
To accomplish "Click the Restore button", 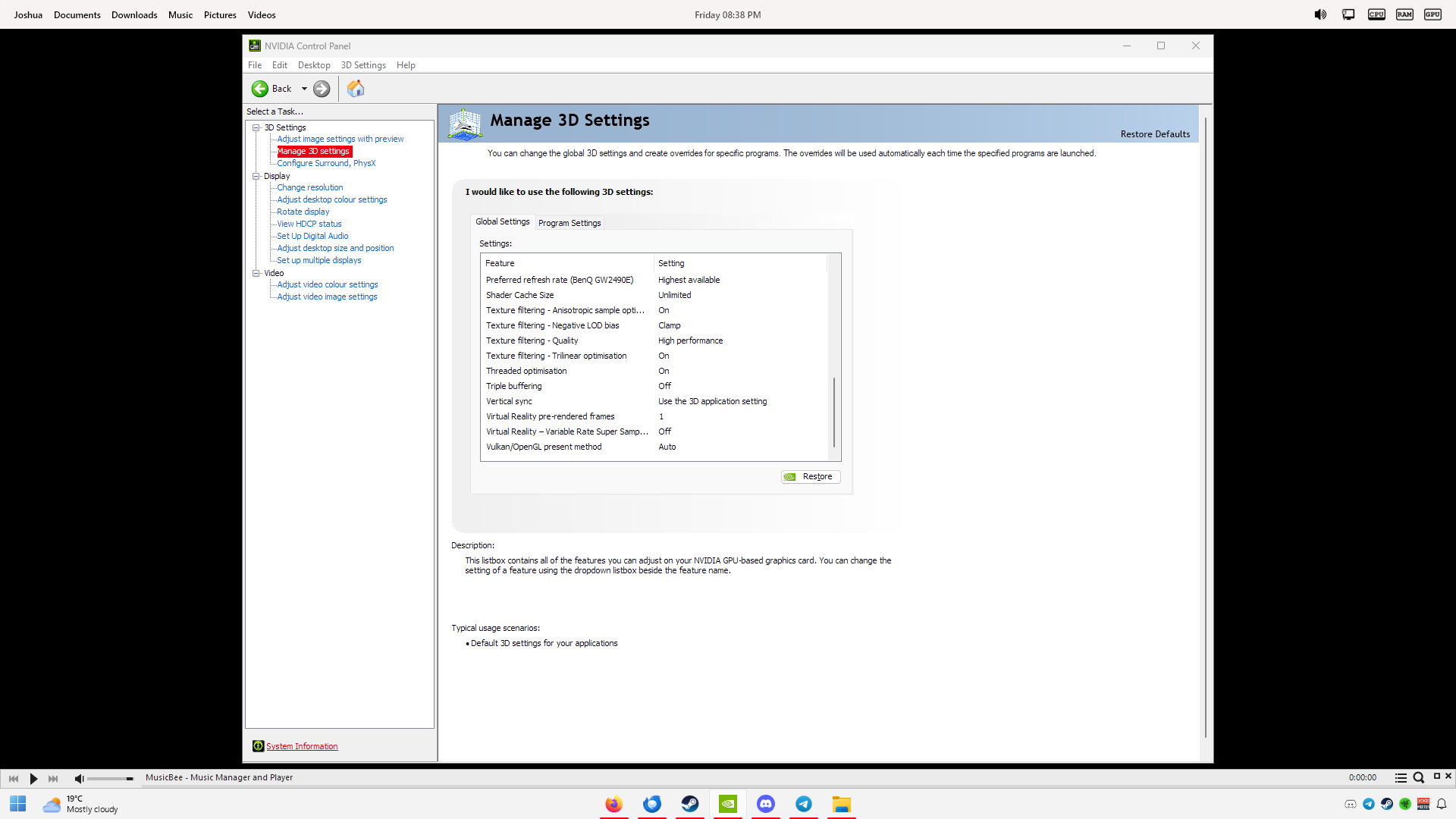I will pos(811,476).
